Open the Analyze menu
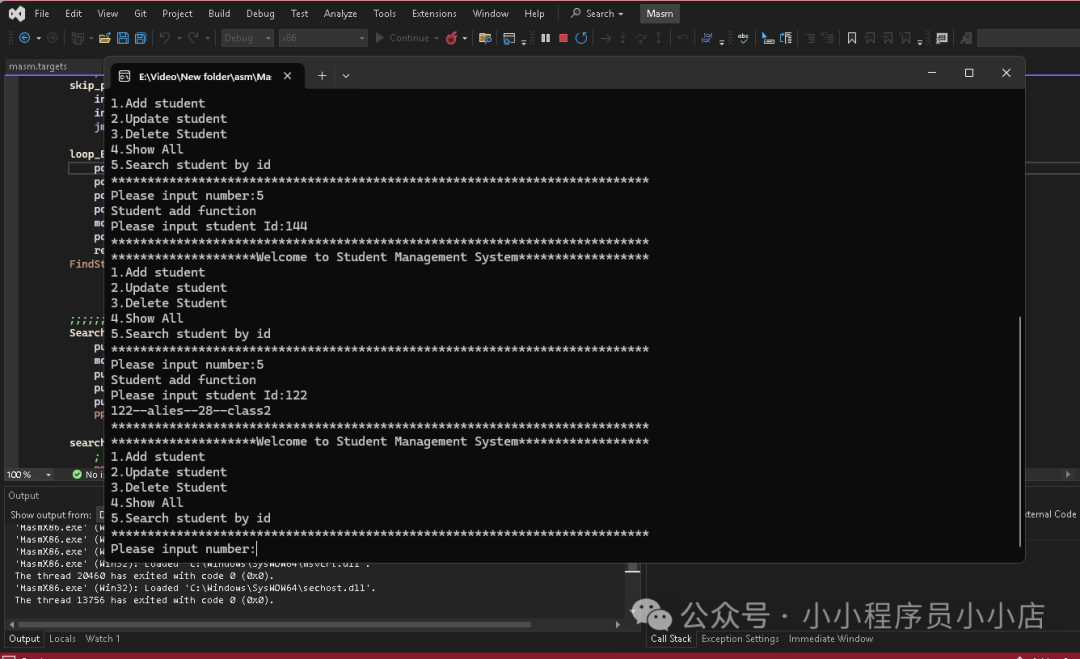The image size is (1080, 659). tap(340, 13)
